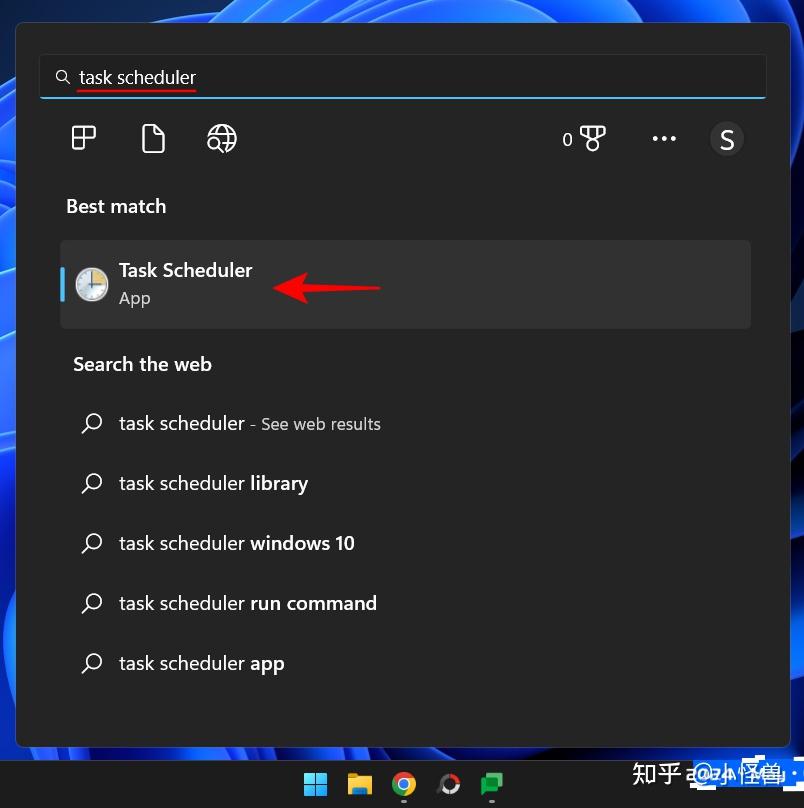Click the search box with 'task scheduler'
The image size is (804, 808).
(x=403, y=77)
